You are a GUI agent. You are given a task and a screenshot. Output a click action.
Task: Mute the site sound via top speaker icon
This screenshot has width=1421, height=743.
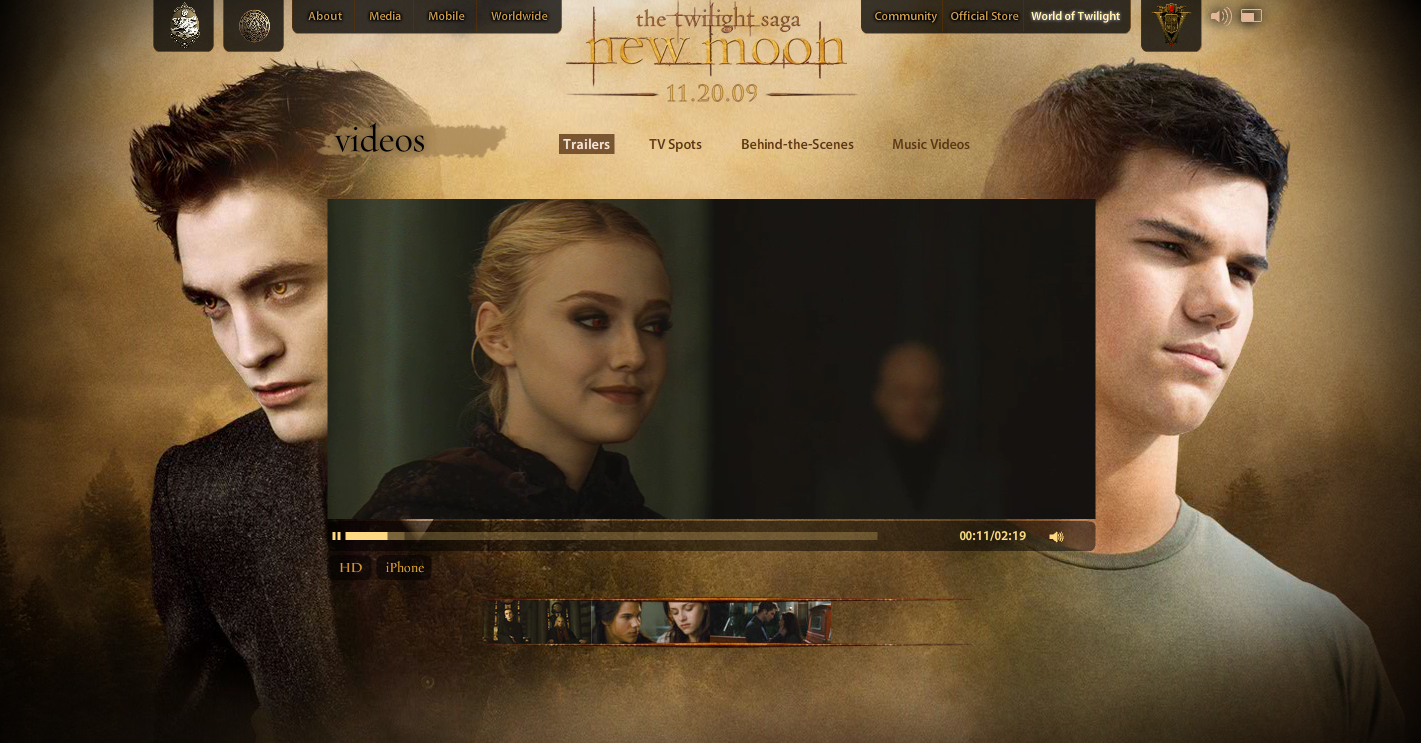pyautogui.click(x=1220, y=16)
